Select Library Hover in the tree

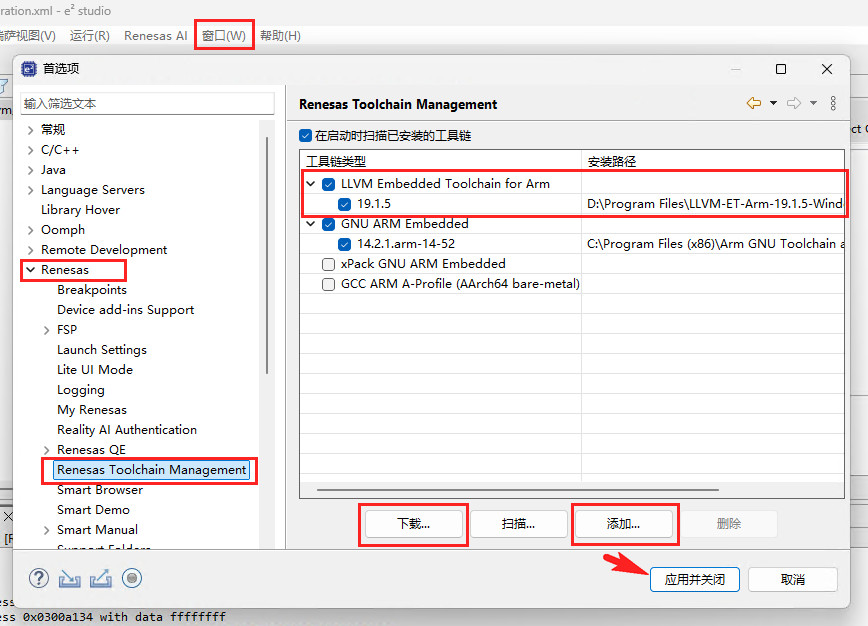pyautogui.click(x=80, y=210)
